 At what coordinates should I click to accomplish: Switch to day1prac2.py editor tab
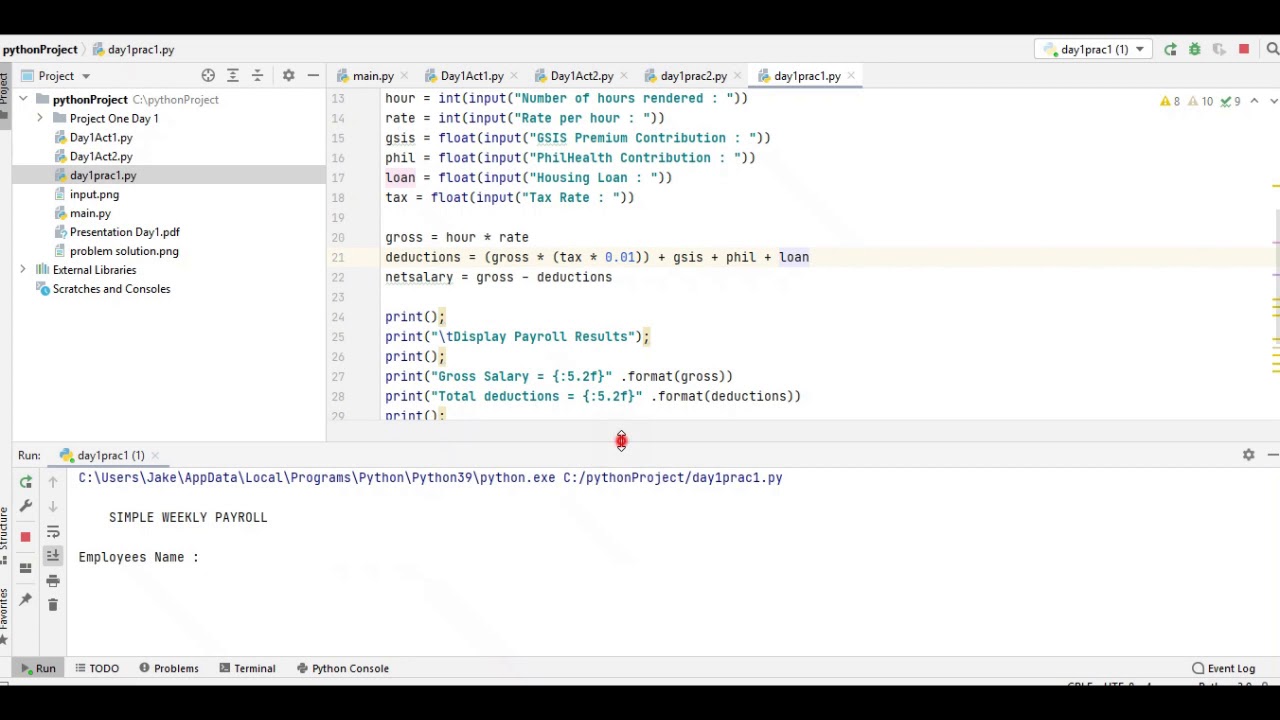pyautogui.click(x=693, y=76)
